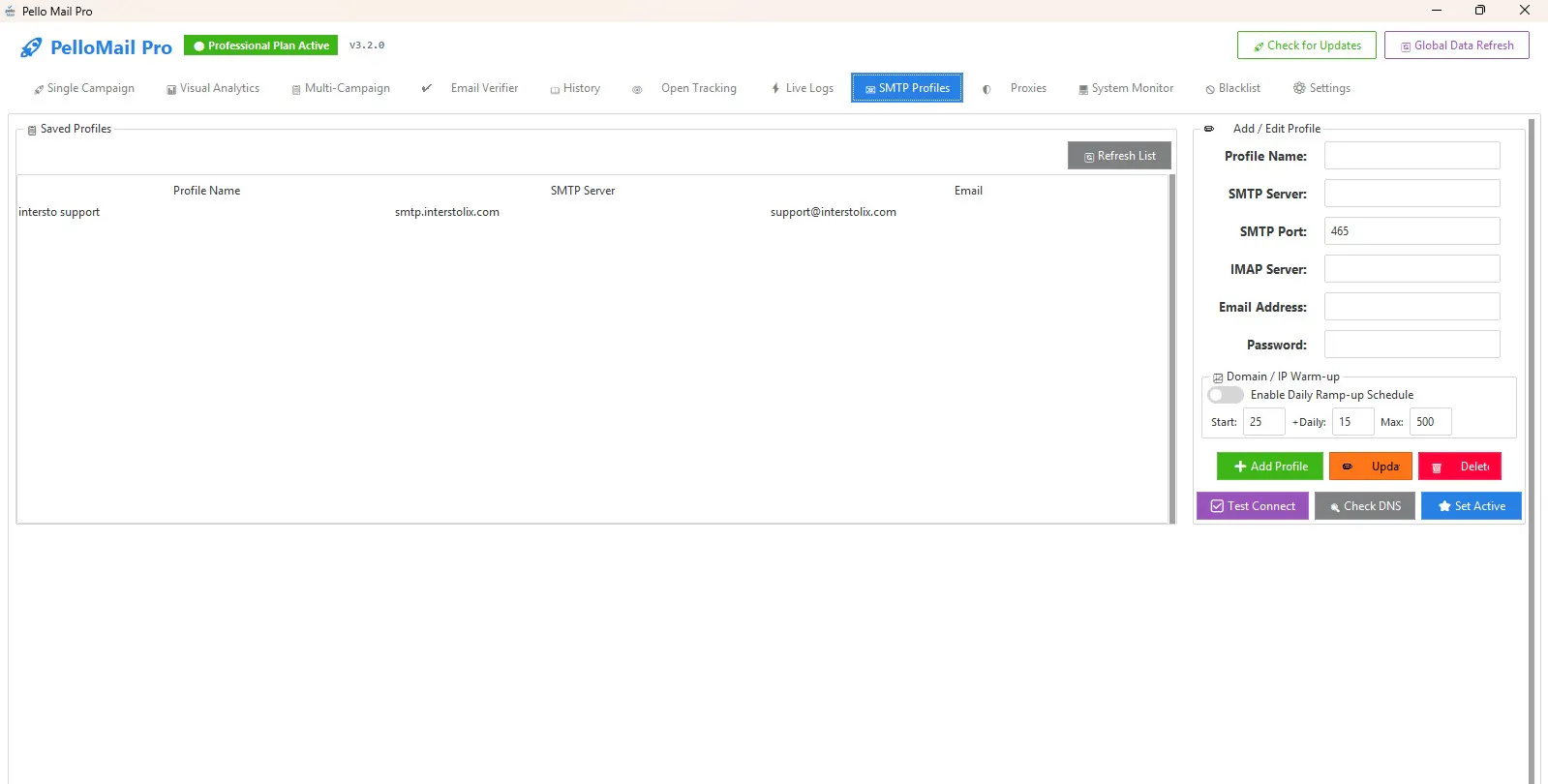Click the Email column header
The image size is (1548, 784).
[x=968, y=191]
